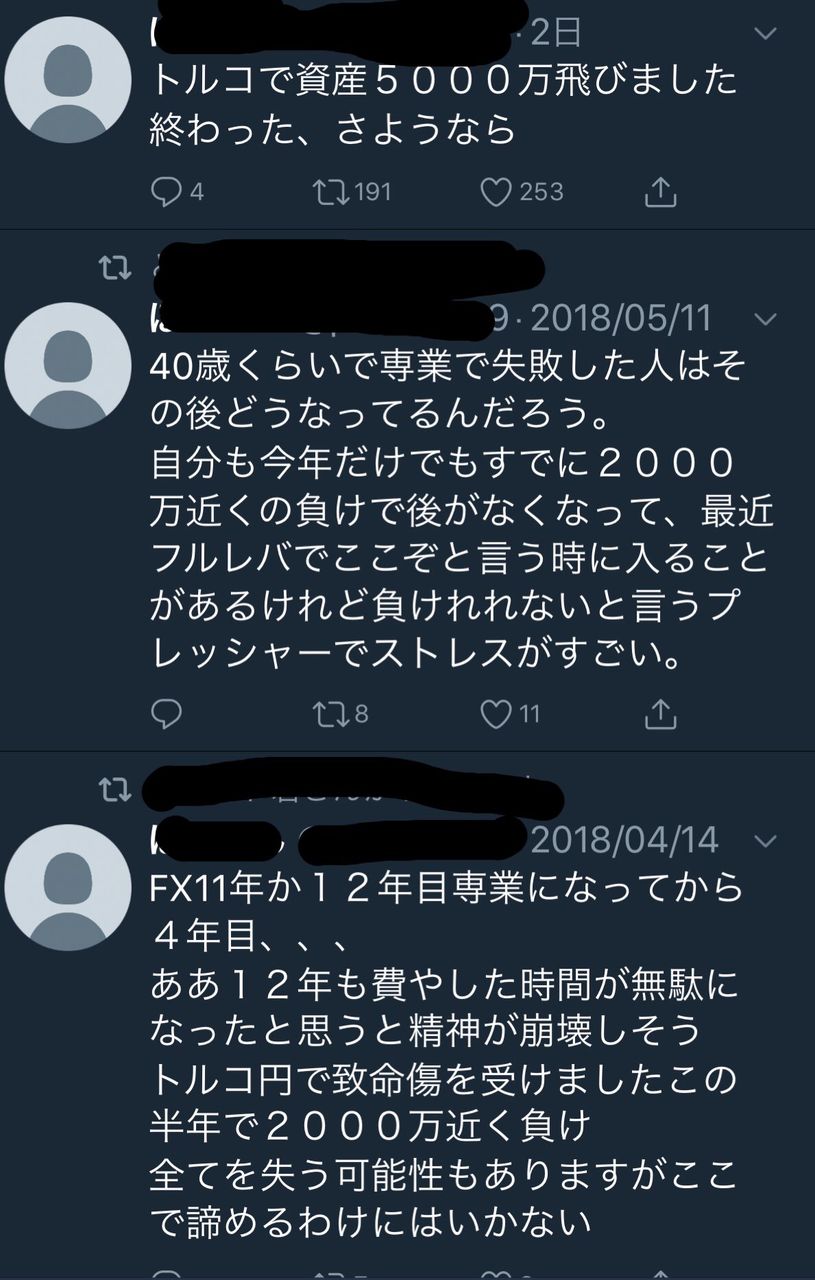815x1280 pixels.
Task: Tap the 2018/04/14 date timestamp
Action: click(x=624, y=839)
